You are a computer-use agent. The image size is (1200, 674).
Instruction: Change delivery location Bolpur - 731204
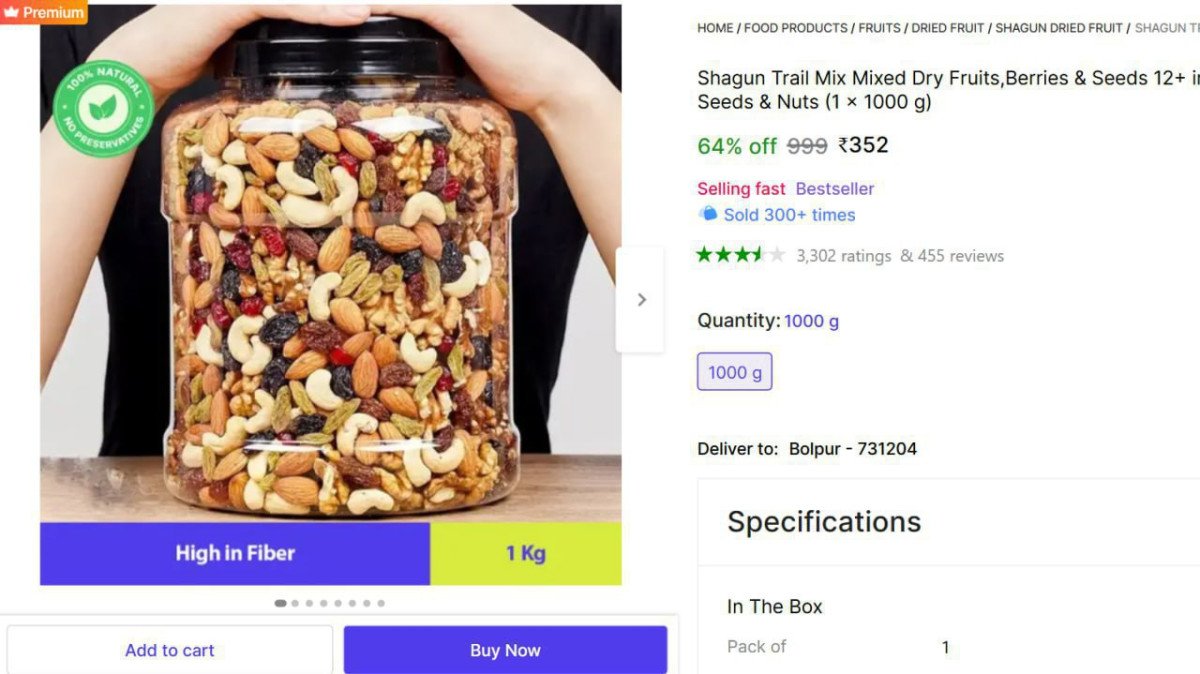coord(853,449)
